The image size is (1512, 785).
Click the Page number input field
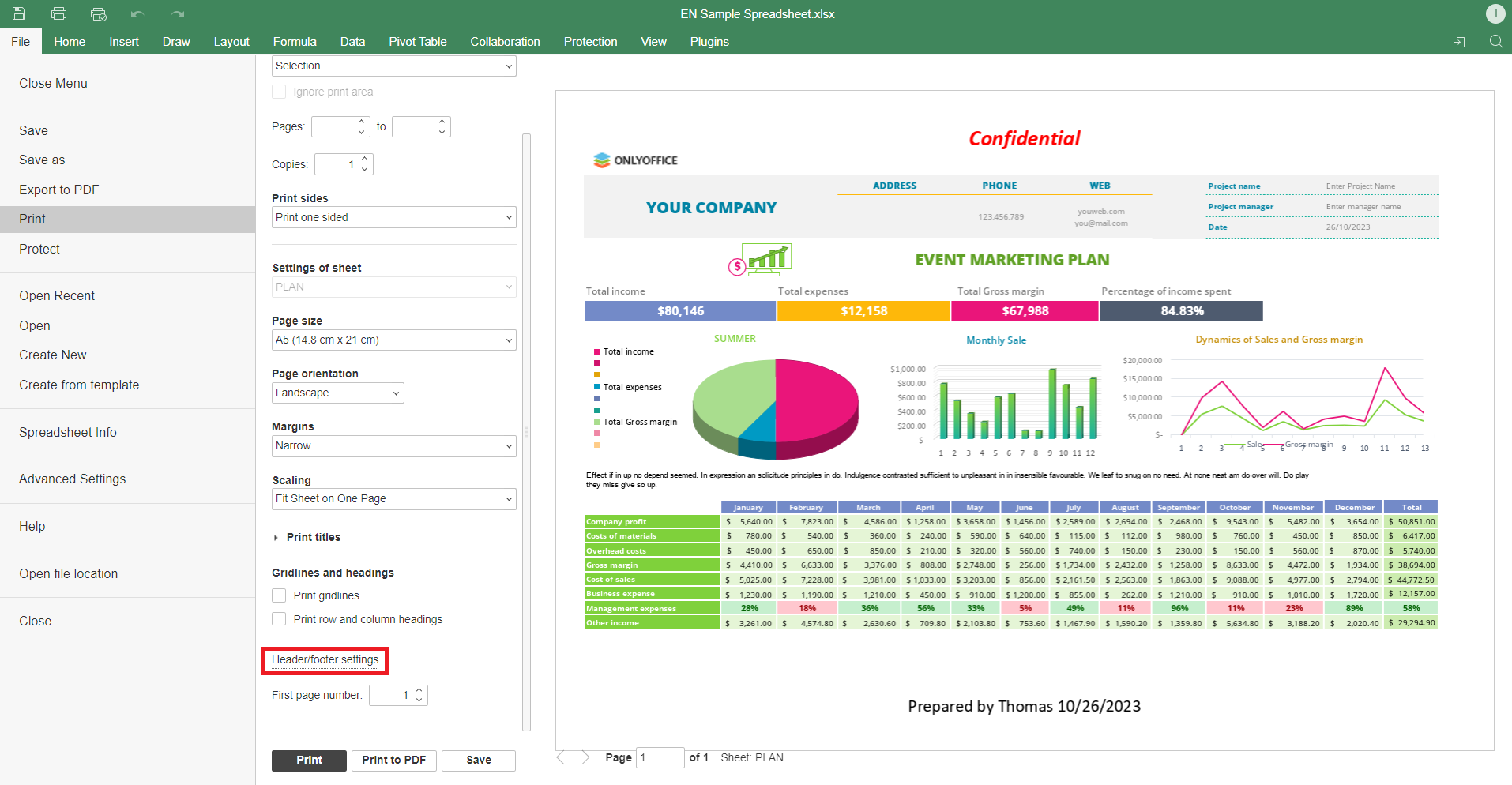click(659, 757)
